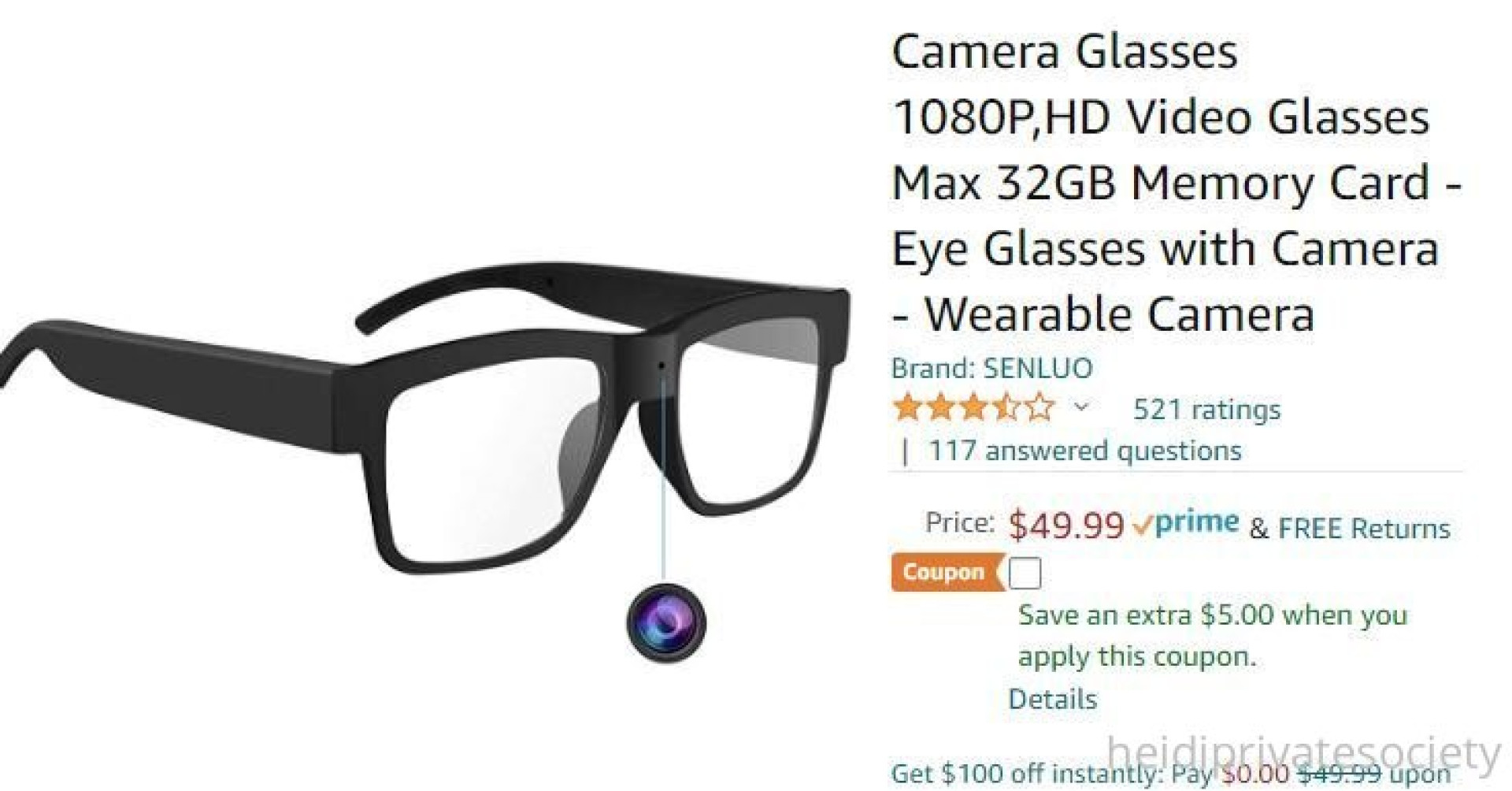Viewport: 1512px width, 791px height.
Task: Click the close-up camera lens icon
Action: [666, 622]
